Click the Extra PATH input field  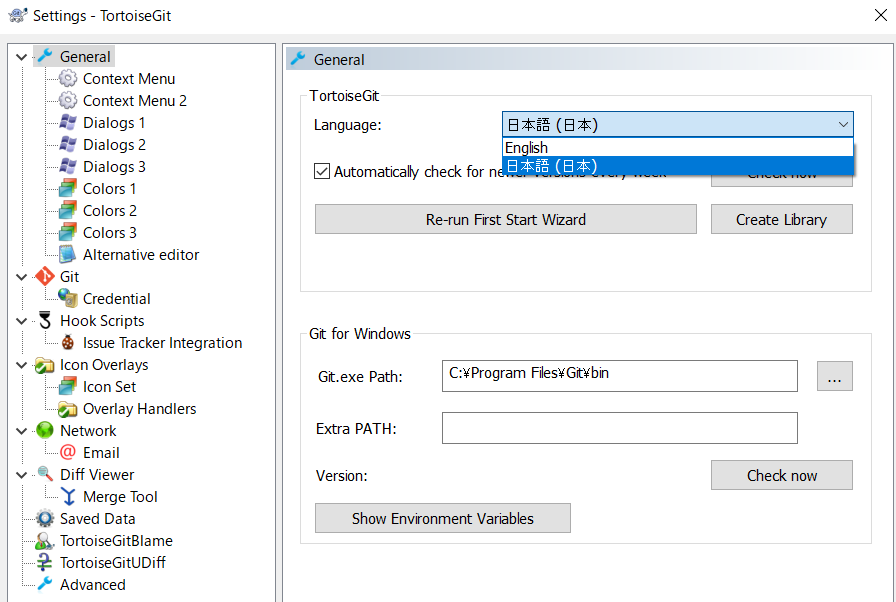(619, 429)
